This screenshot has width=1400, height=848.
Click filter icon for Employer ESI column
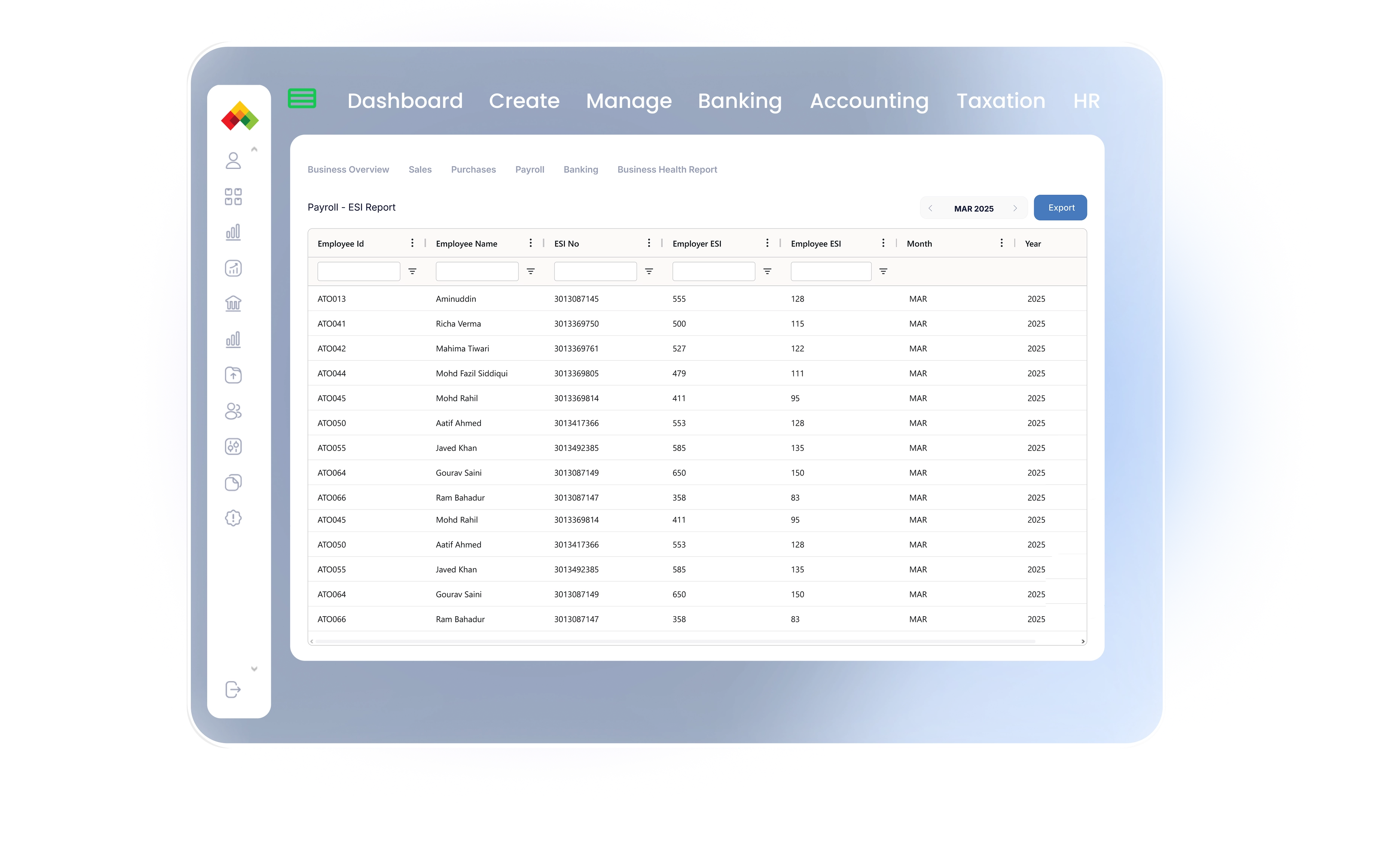(x=767, y=272)
